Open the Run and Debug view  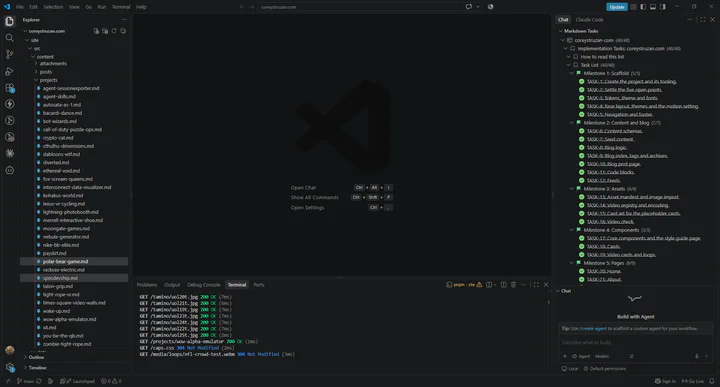10,71
